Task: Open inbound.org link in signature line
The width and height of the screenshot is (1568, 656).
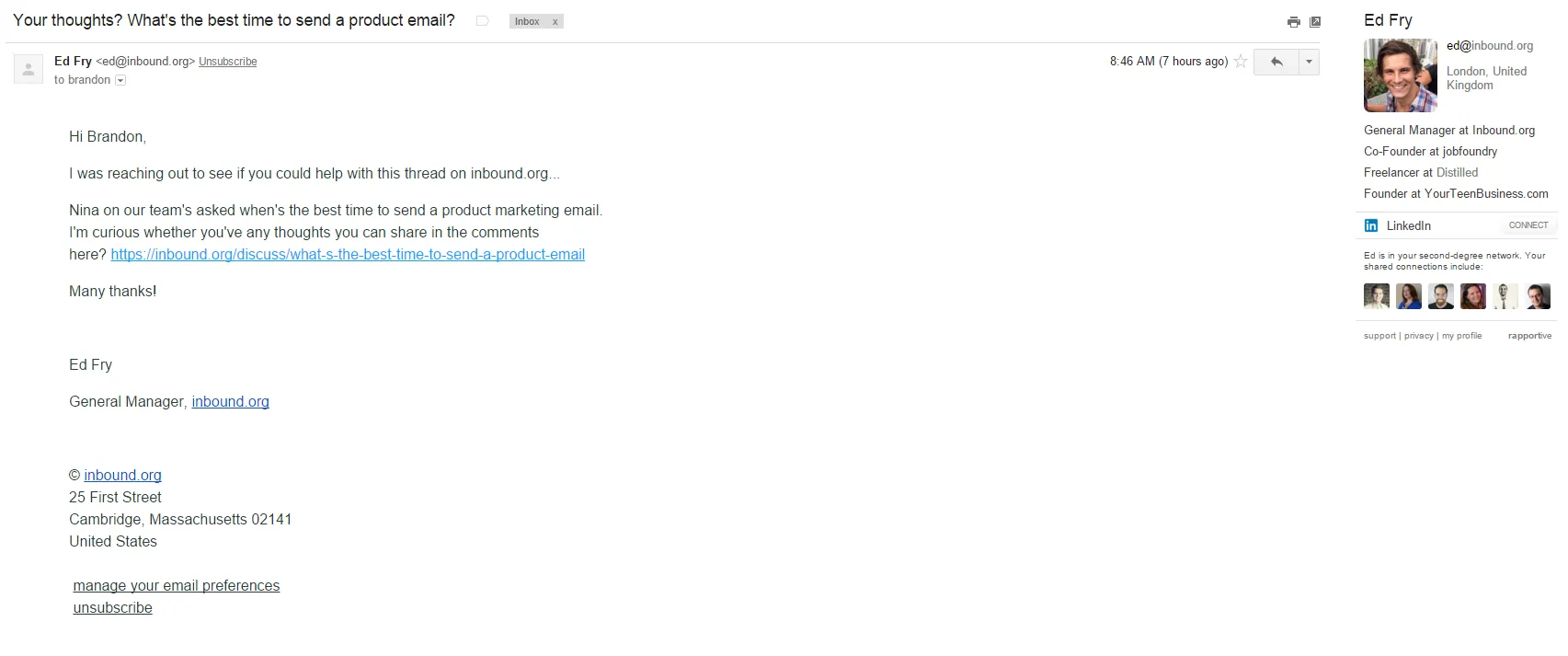Action: tap(230, 402)
